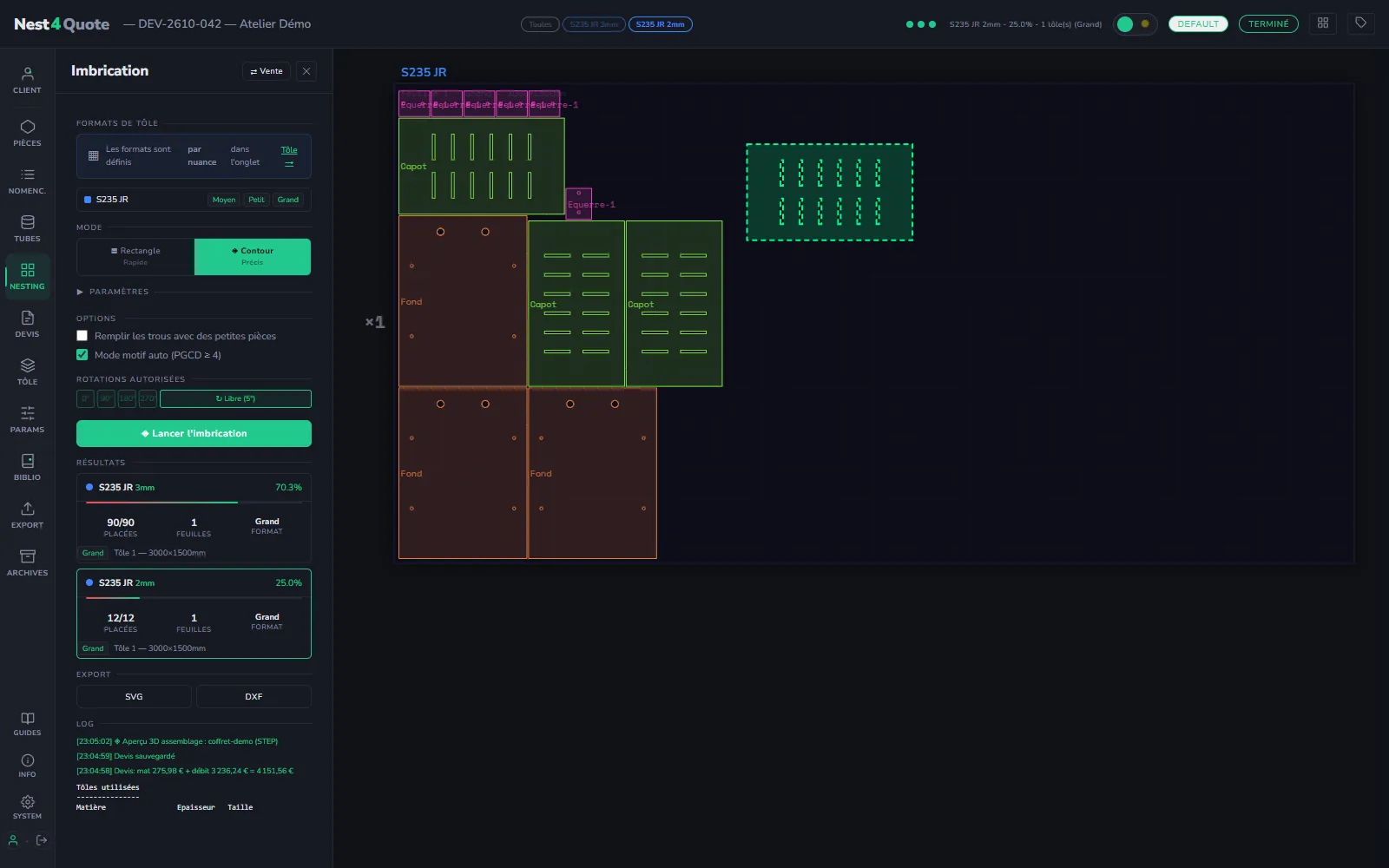
Task: Go to the Devis sidebar icon
Action: coord(27,324)
